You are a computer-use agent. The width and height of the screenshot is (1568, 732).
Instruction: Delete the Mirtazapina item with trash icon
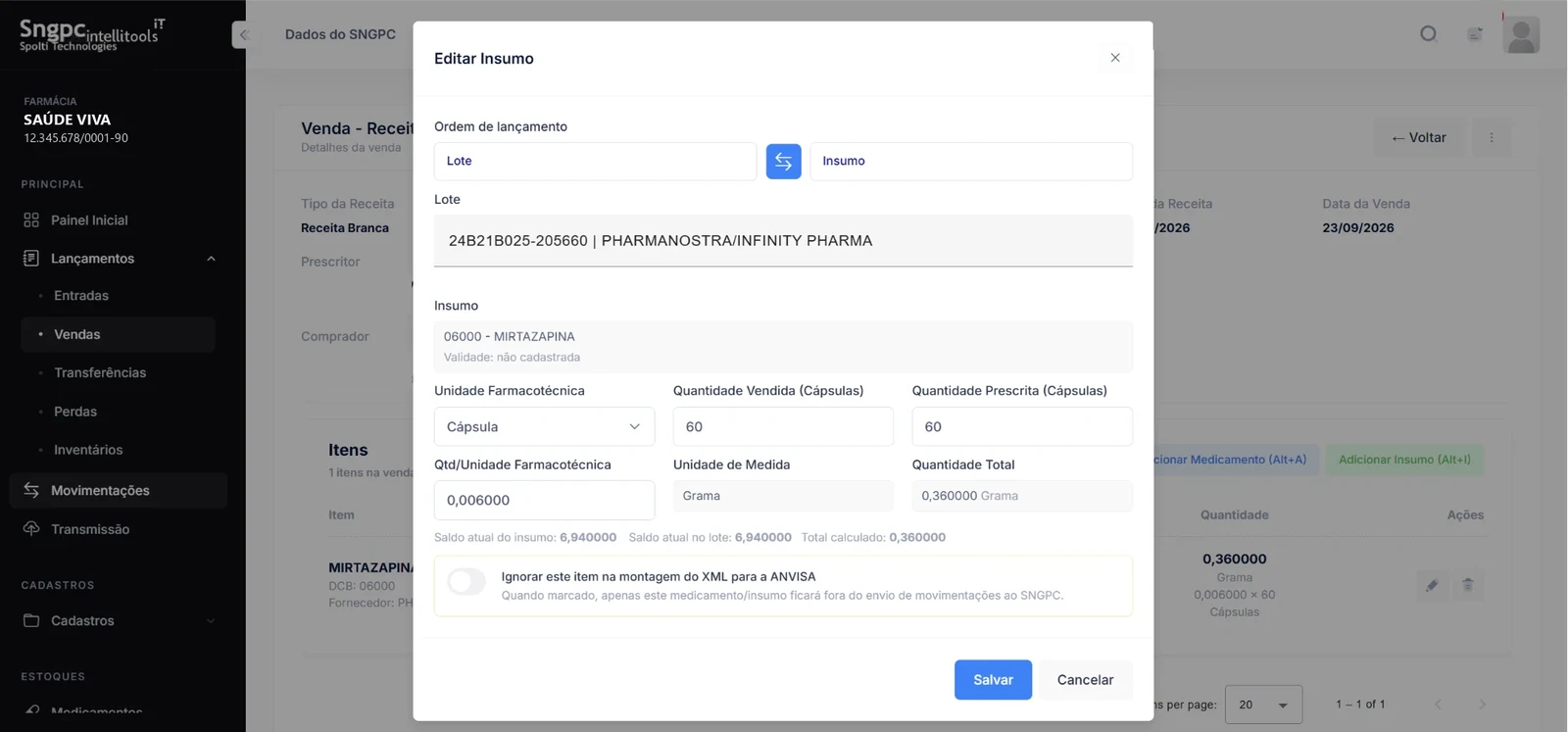(x=1468, y=585)
